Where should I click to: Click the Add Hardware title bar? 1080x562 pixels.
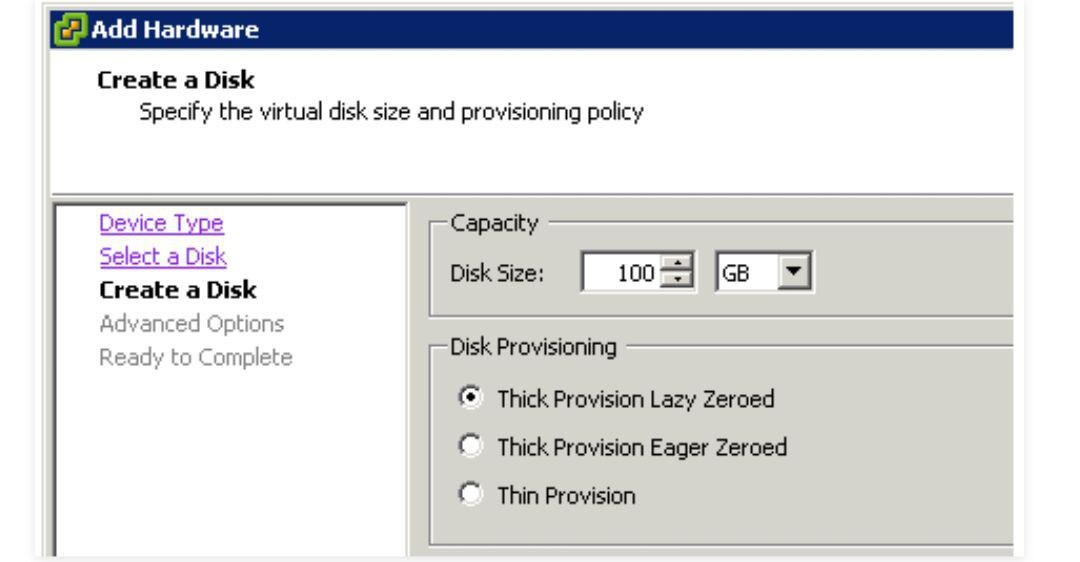531,30
